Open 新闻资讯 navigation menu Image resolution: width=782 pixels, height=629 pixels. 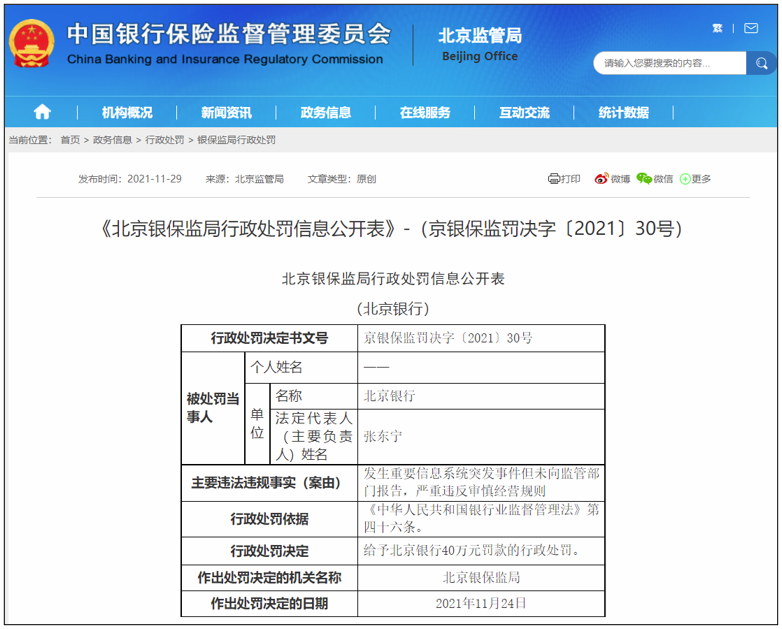pos(226,113)
